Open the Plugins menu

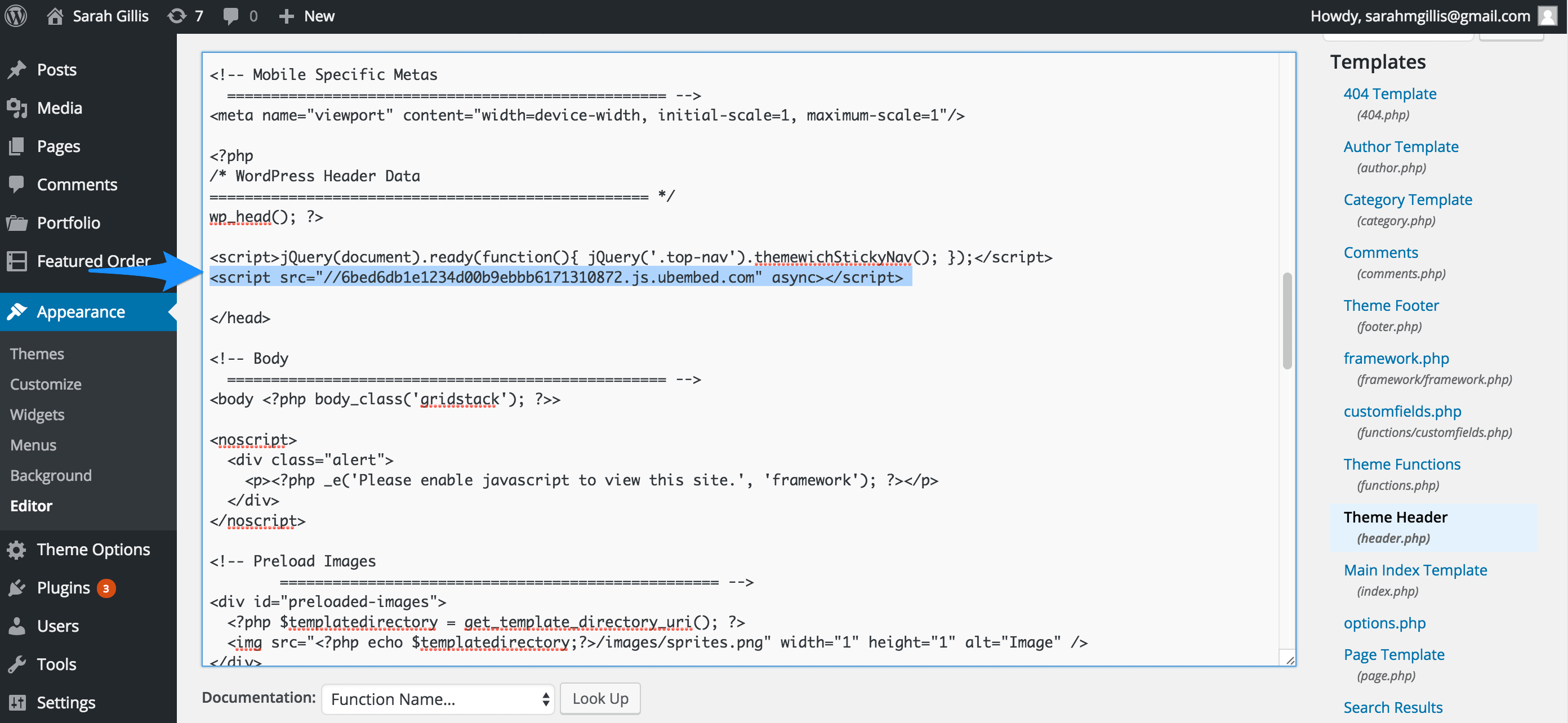[63, 588]
